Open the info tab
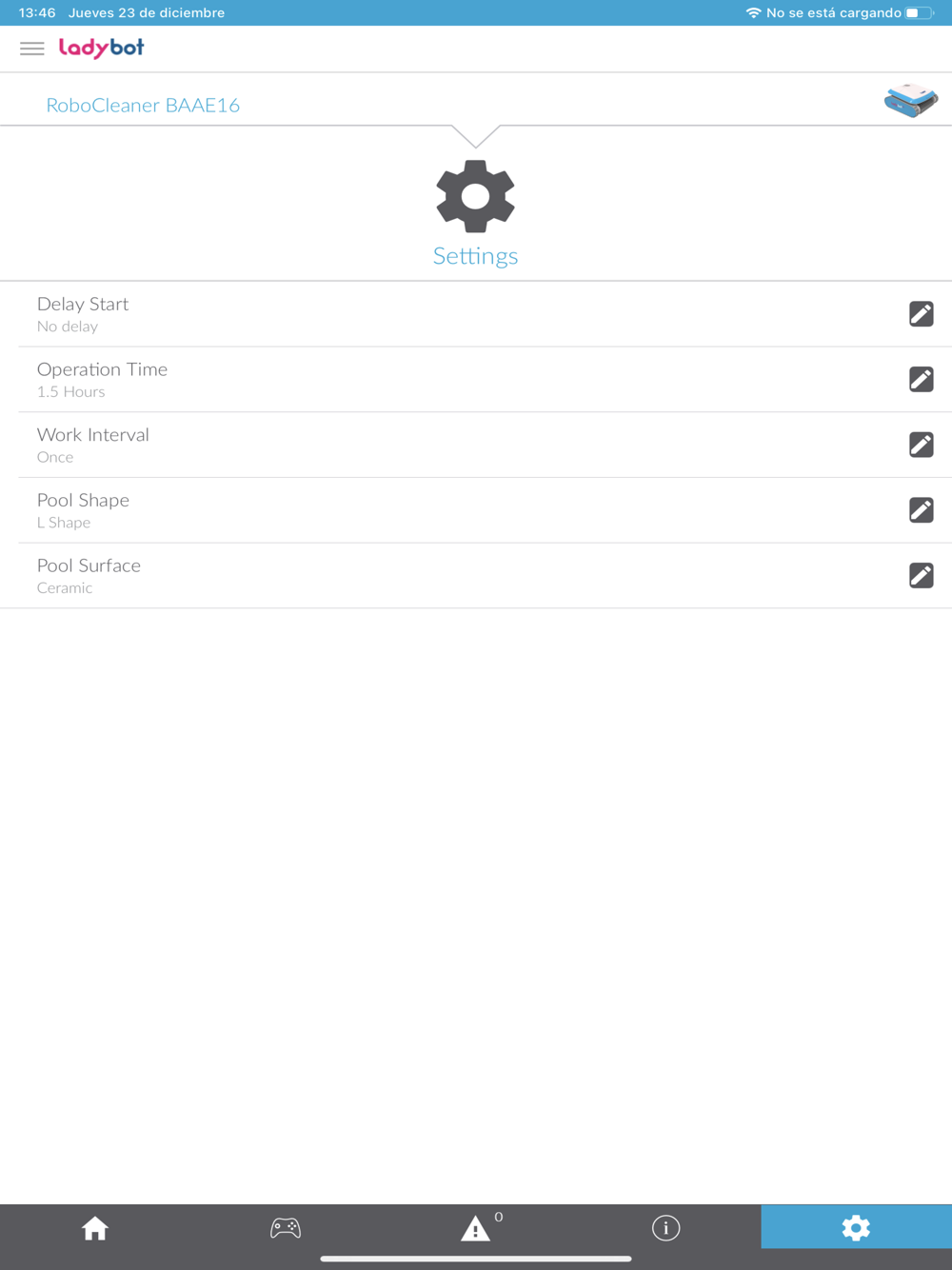Image resolution: width=952 pixels, height=1270 pixels. [x=666, y=1228]
